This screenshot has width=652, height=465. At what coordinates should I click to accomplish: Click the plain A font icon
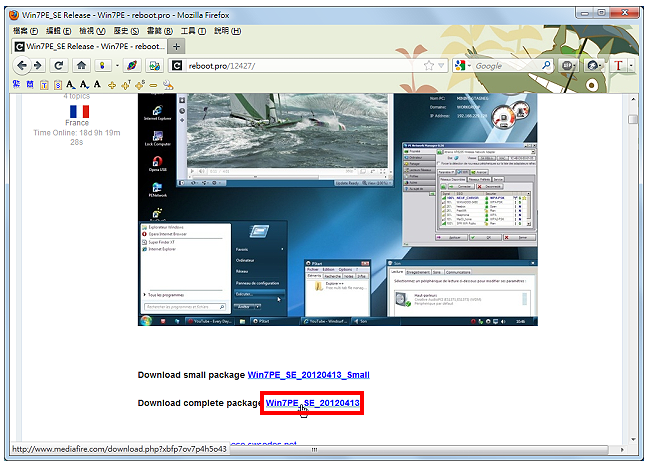pos(97,84)
